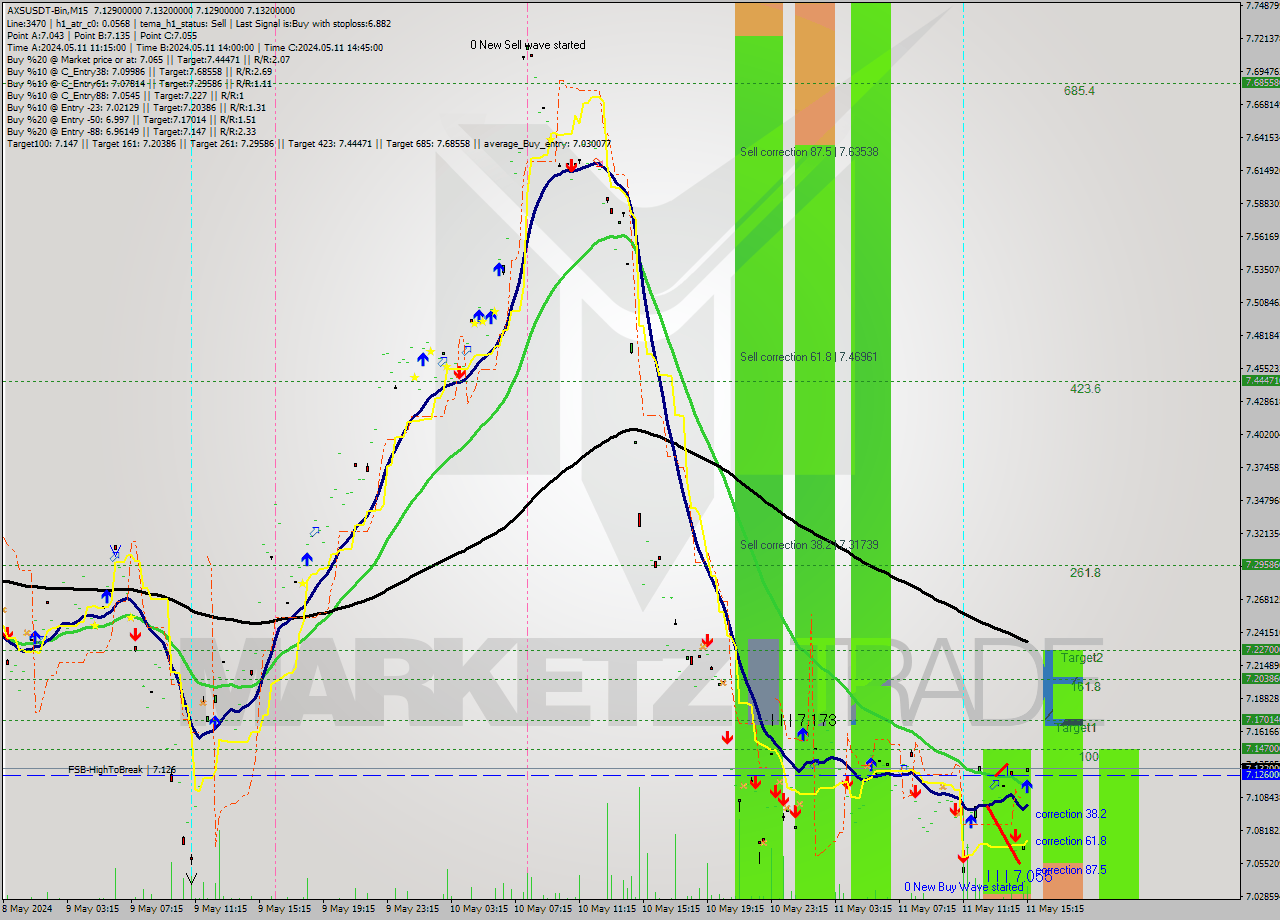
Task: Click the Target2 label
Action: click(x=1081, y=658)
